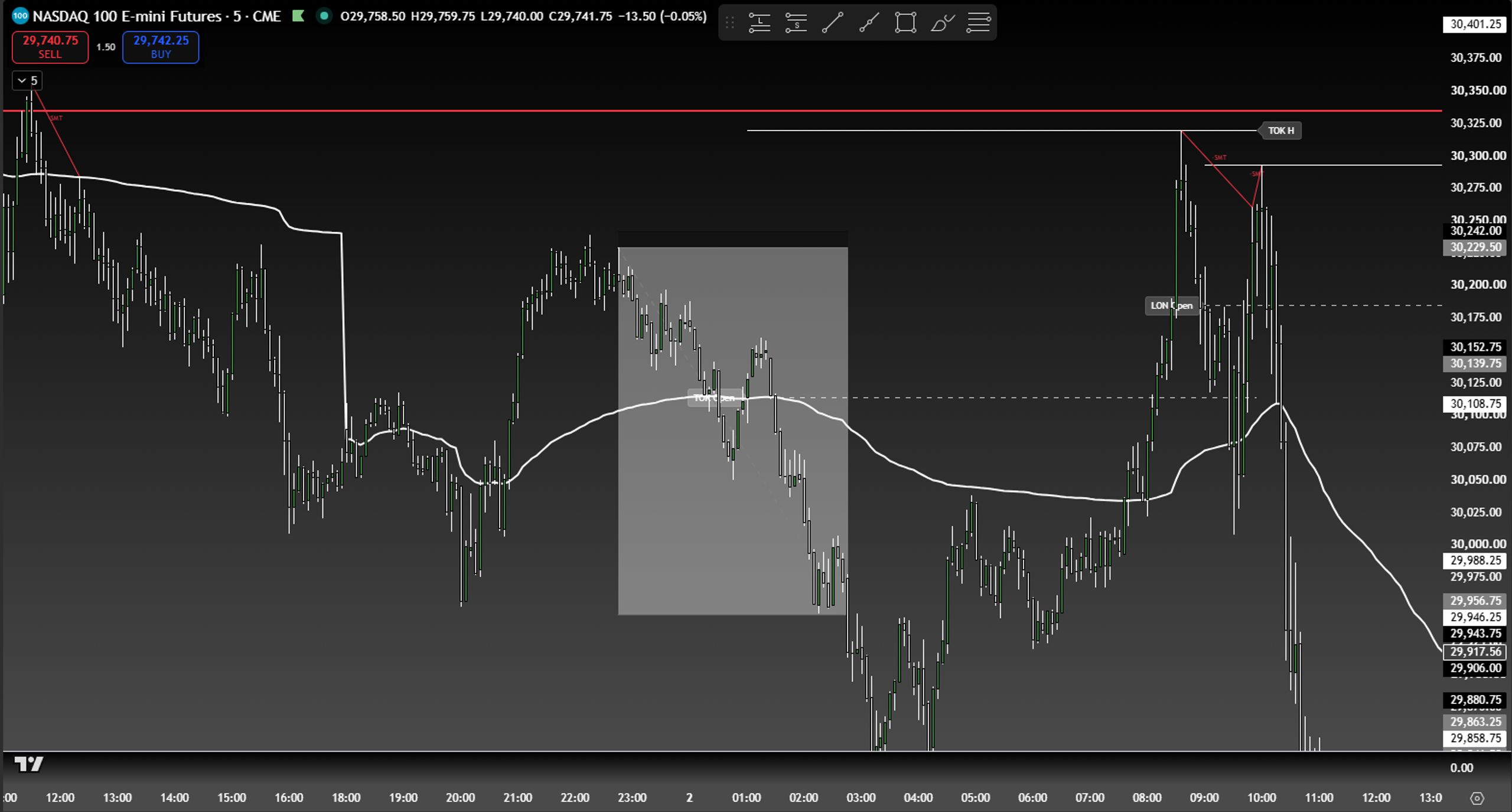Click the TradingView logo
Viewport: 1512px width, 812px height.
coord(29,764)
